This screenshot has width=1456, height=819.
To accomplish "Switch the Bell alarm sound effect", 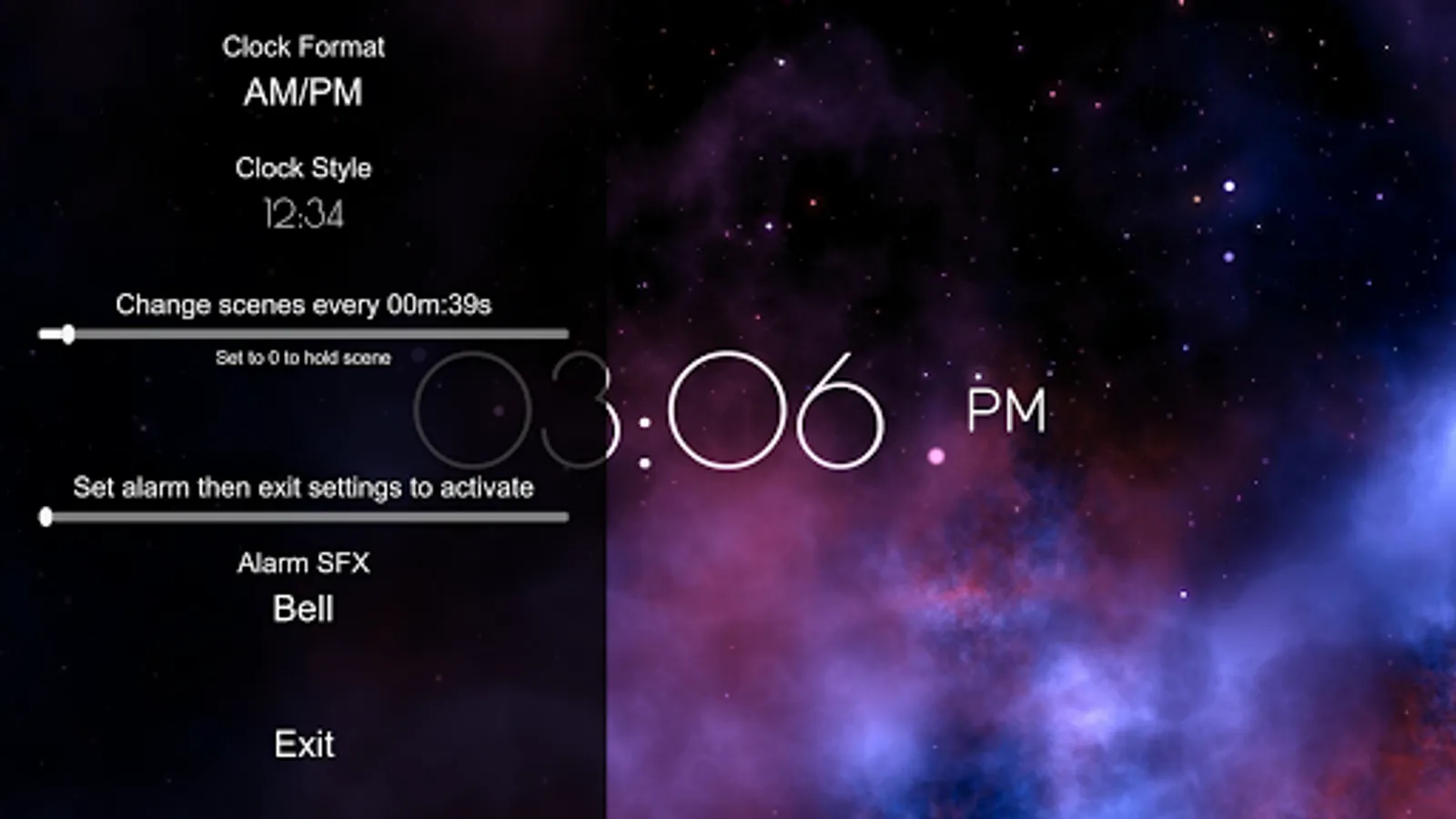I will coord(303,609).
